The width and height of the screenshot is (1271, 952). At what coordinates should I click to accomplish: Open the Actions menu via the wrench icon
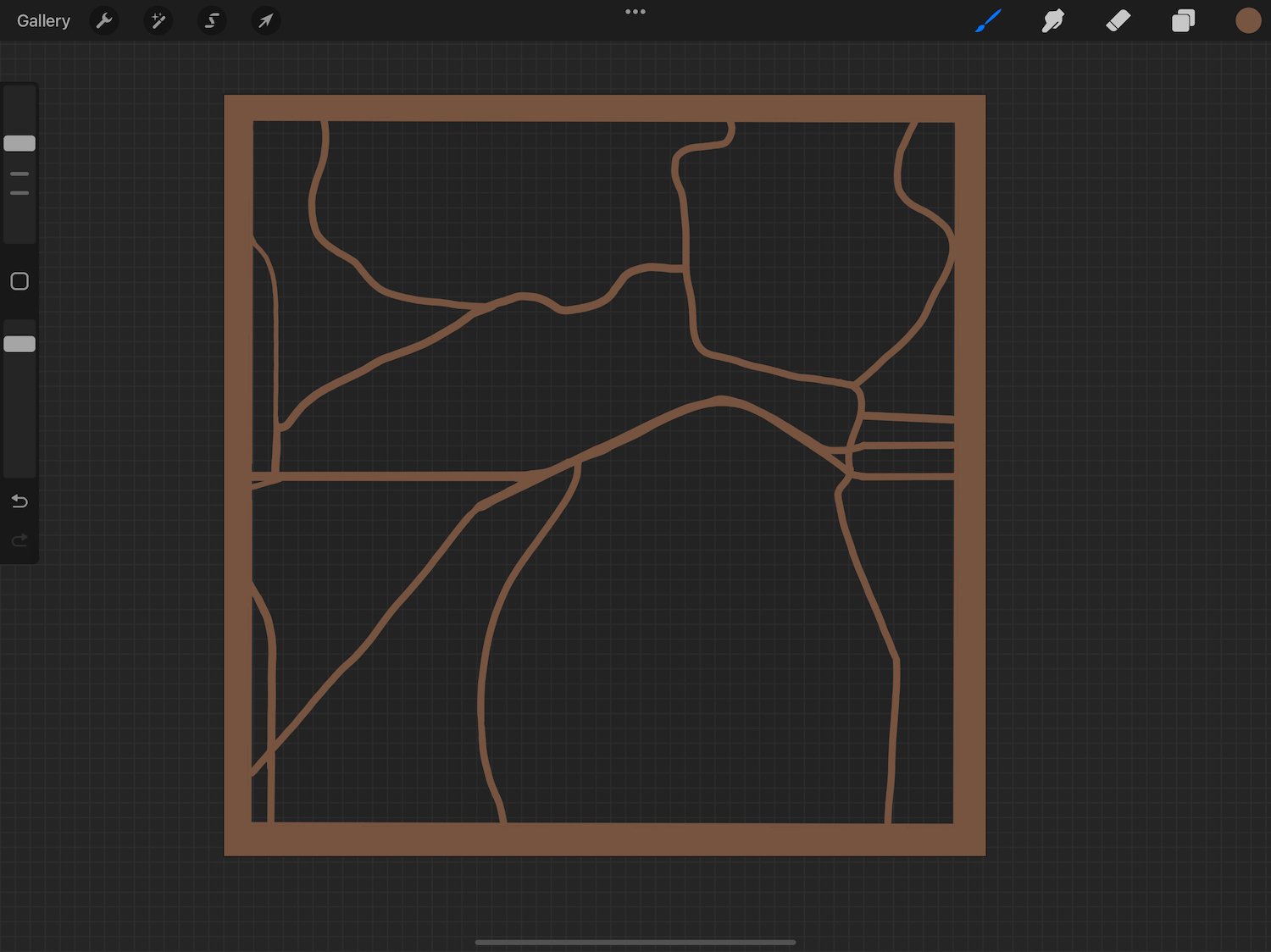(104, 20)
